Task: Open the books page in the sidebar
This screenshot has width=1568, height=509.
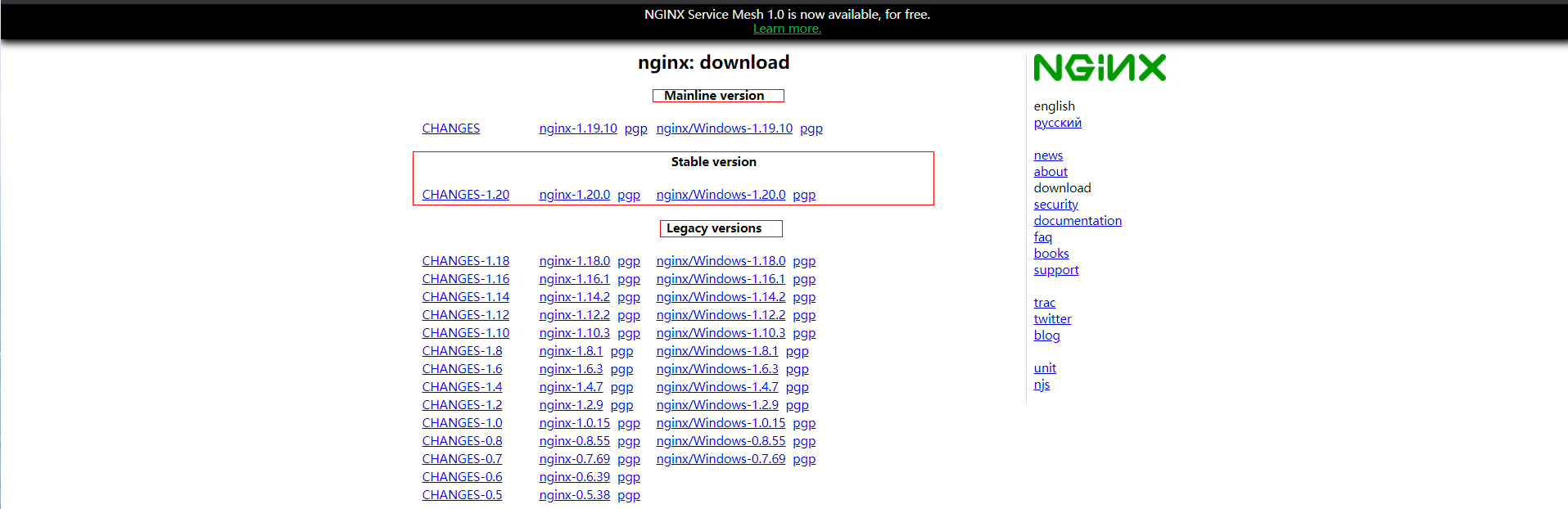Action: pos(1051,254)
